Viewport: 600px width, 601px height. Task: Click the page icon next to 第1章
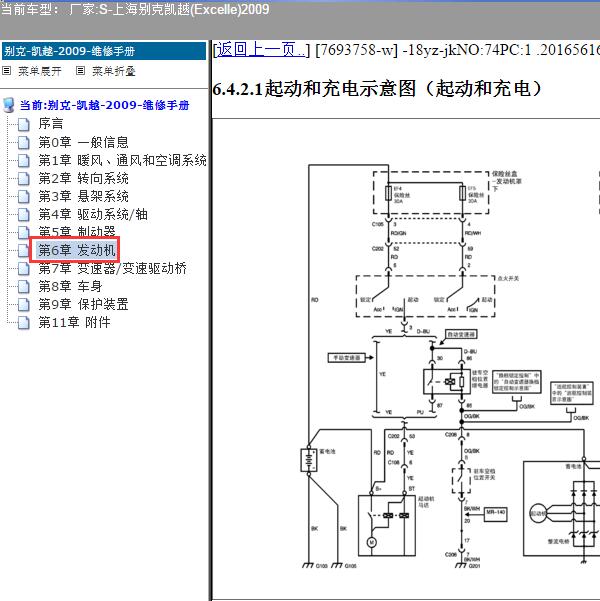tap(24, 160)
